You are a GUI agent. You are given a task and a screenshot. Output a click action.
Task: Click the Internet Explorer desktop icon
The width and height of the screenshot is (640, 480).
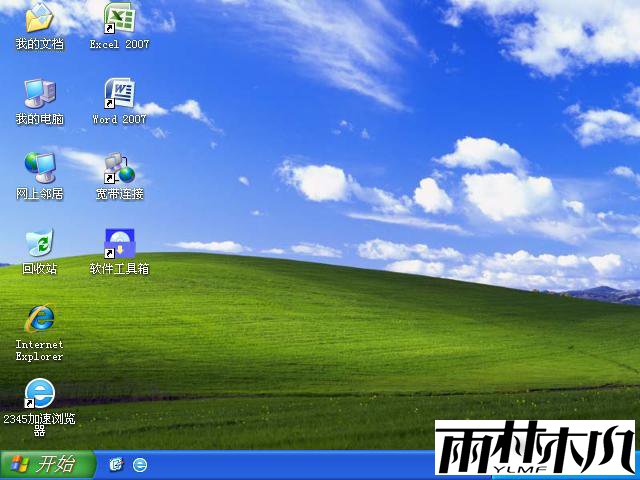[x=39, y=318]
